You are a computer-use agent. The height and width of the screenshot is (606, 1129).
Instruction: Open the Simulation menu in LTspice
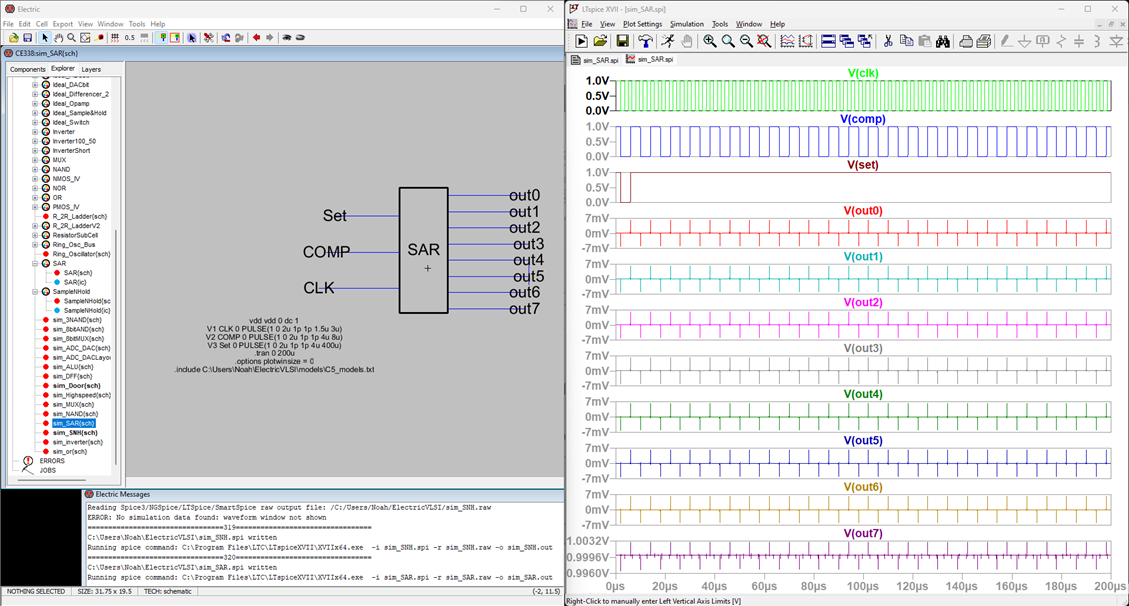(686, 24)
